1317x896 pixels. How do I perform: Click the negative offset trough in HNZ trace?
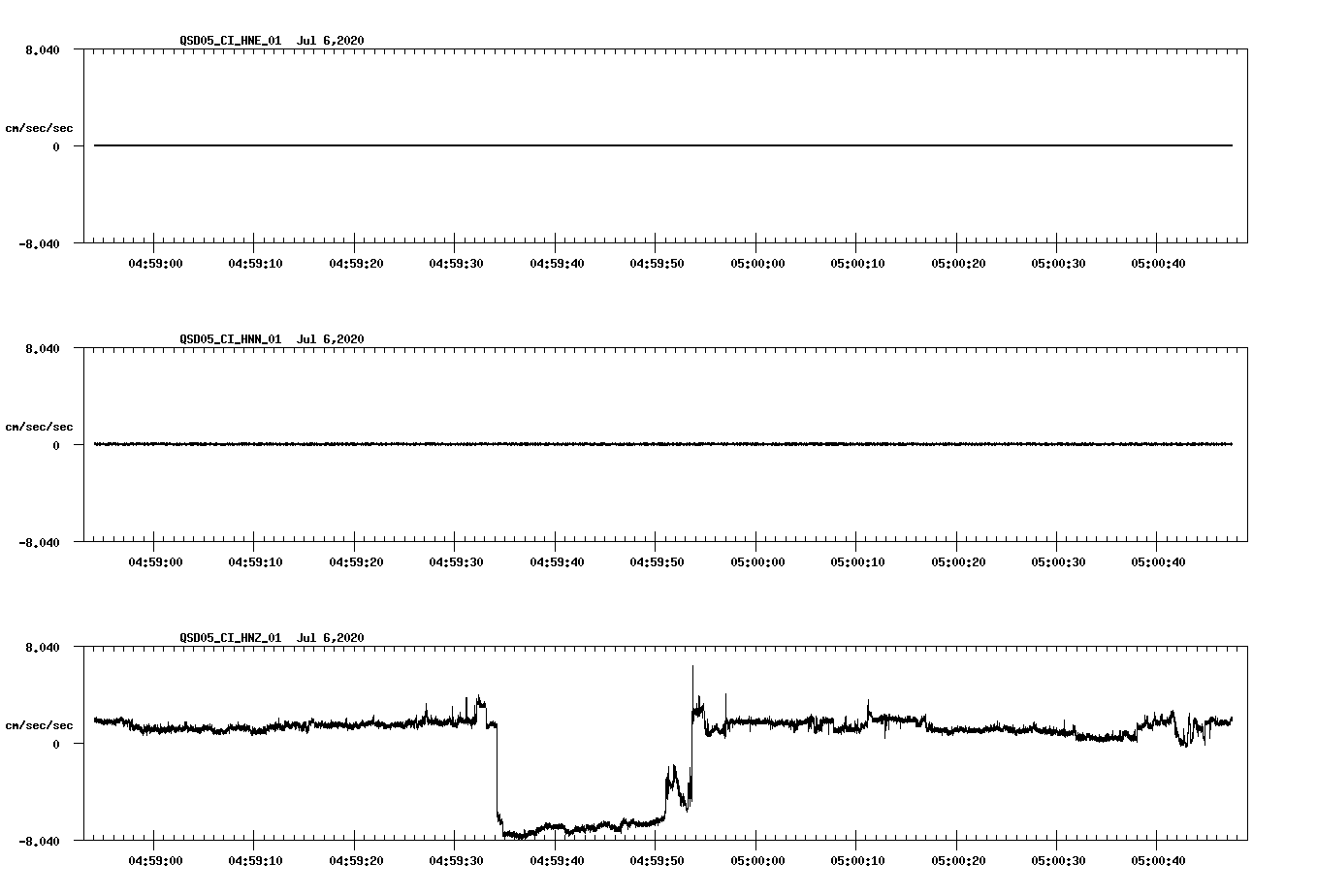point(580,826)
